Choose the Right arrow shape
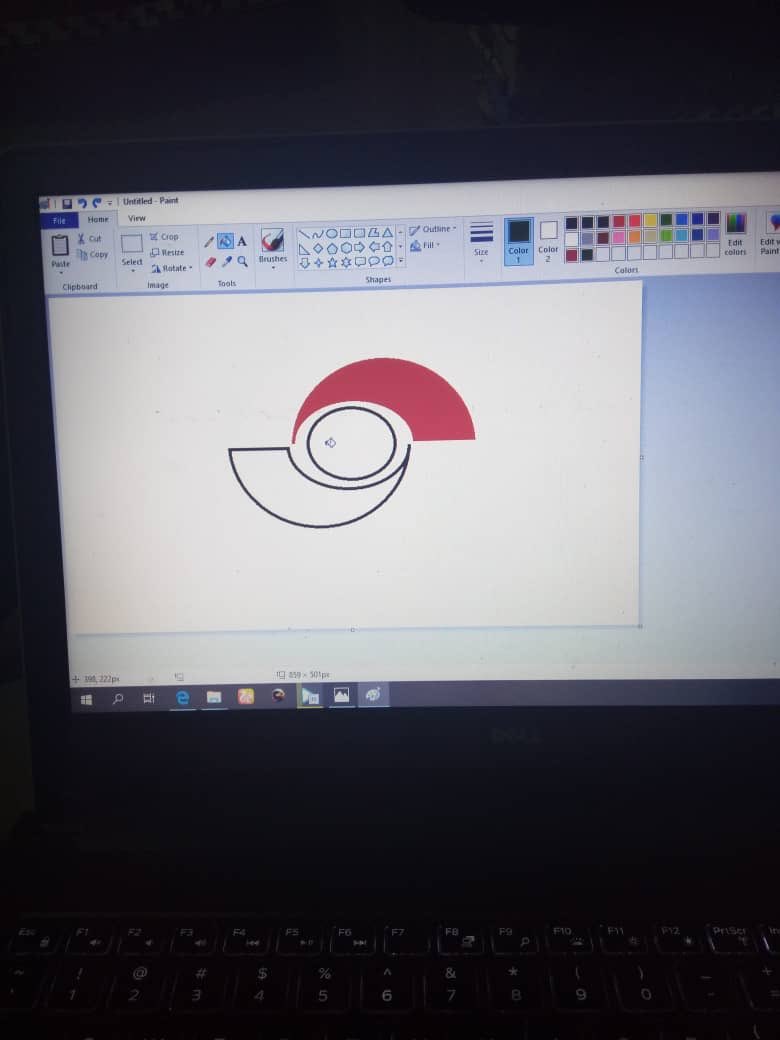 359,247
